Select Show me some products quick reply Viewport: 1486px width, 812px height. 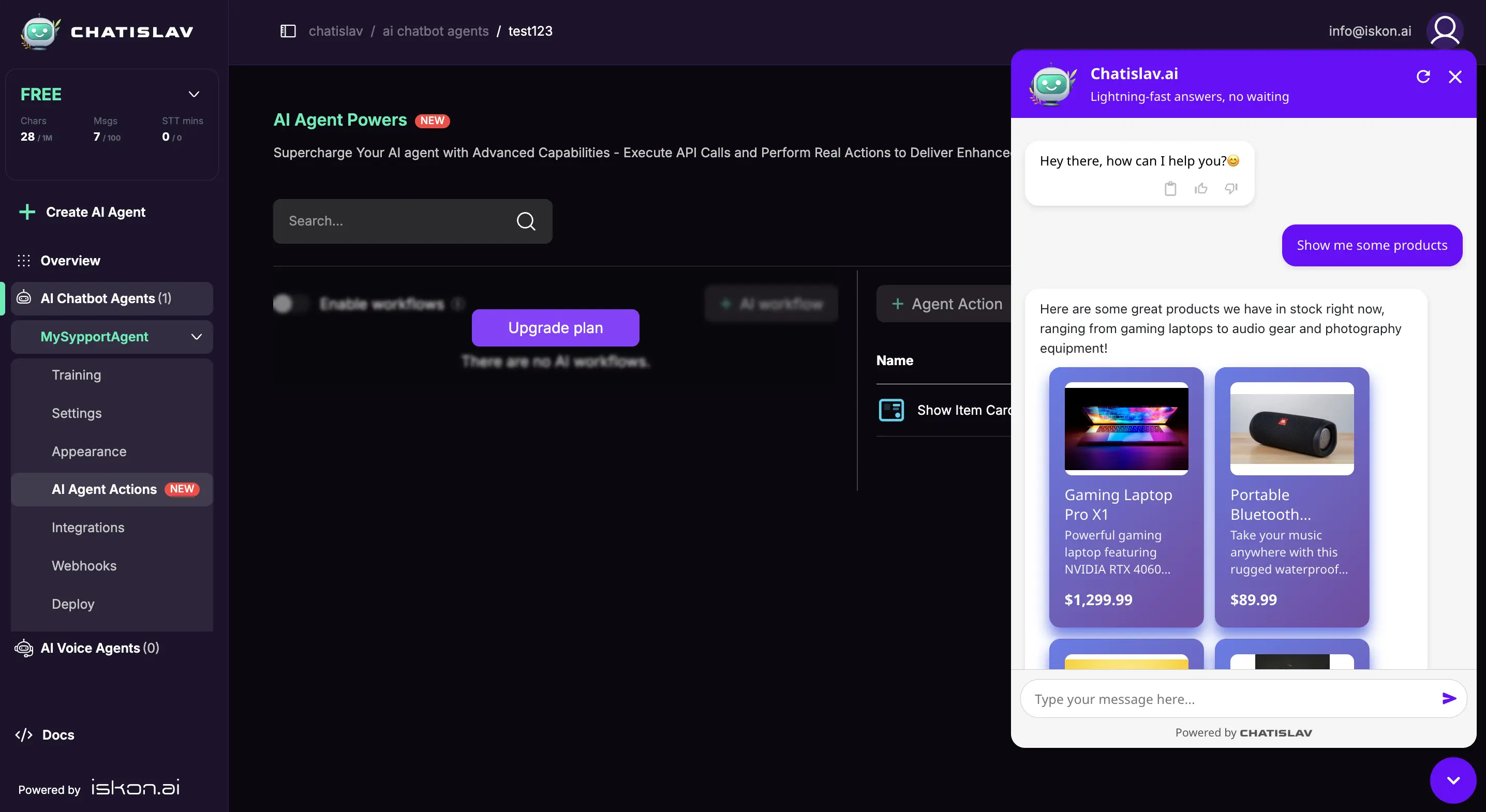coord(1372,245)
